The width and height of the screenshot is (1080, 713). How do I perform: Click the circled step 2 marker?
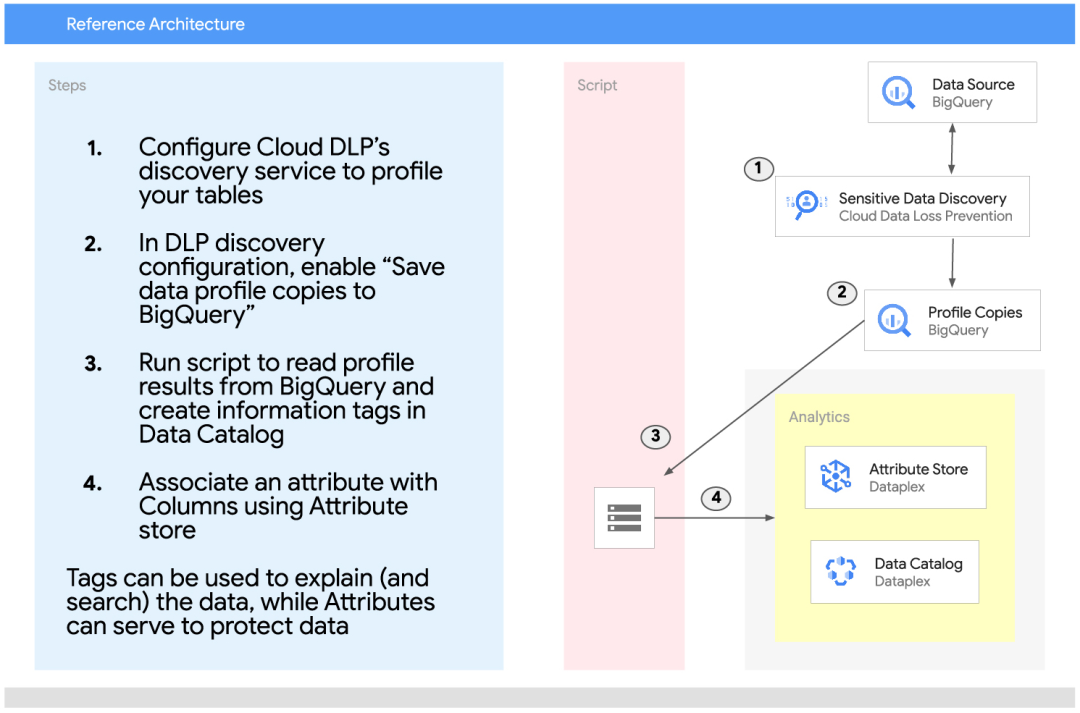coord(842,293)
